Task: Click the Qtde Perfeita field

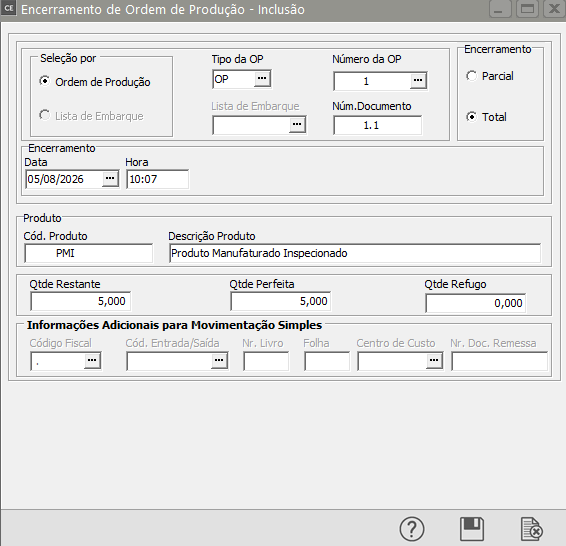Action: coord(280,301)
